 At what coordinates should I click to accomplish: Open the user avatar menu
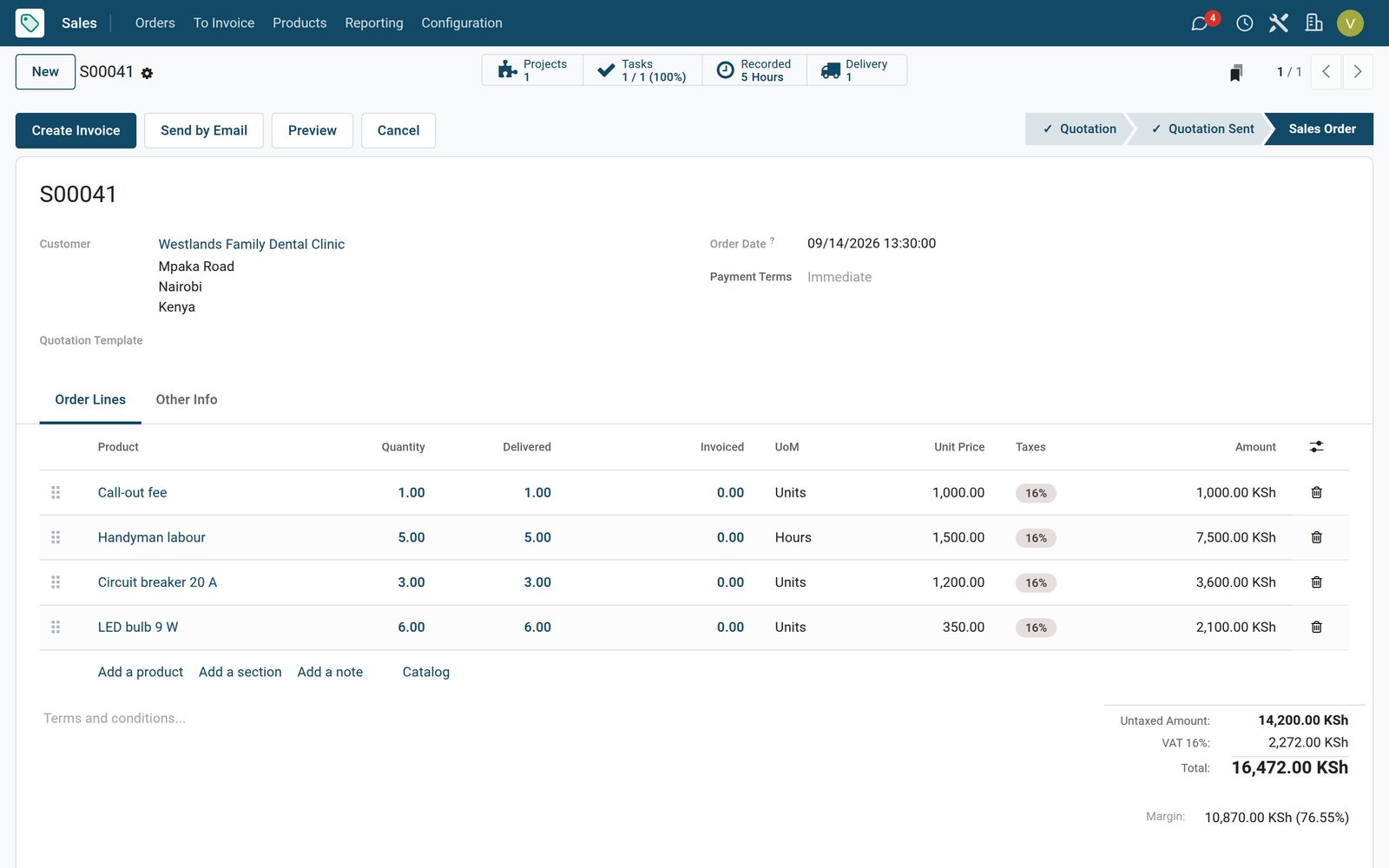[1350, 23]
